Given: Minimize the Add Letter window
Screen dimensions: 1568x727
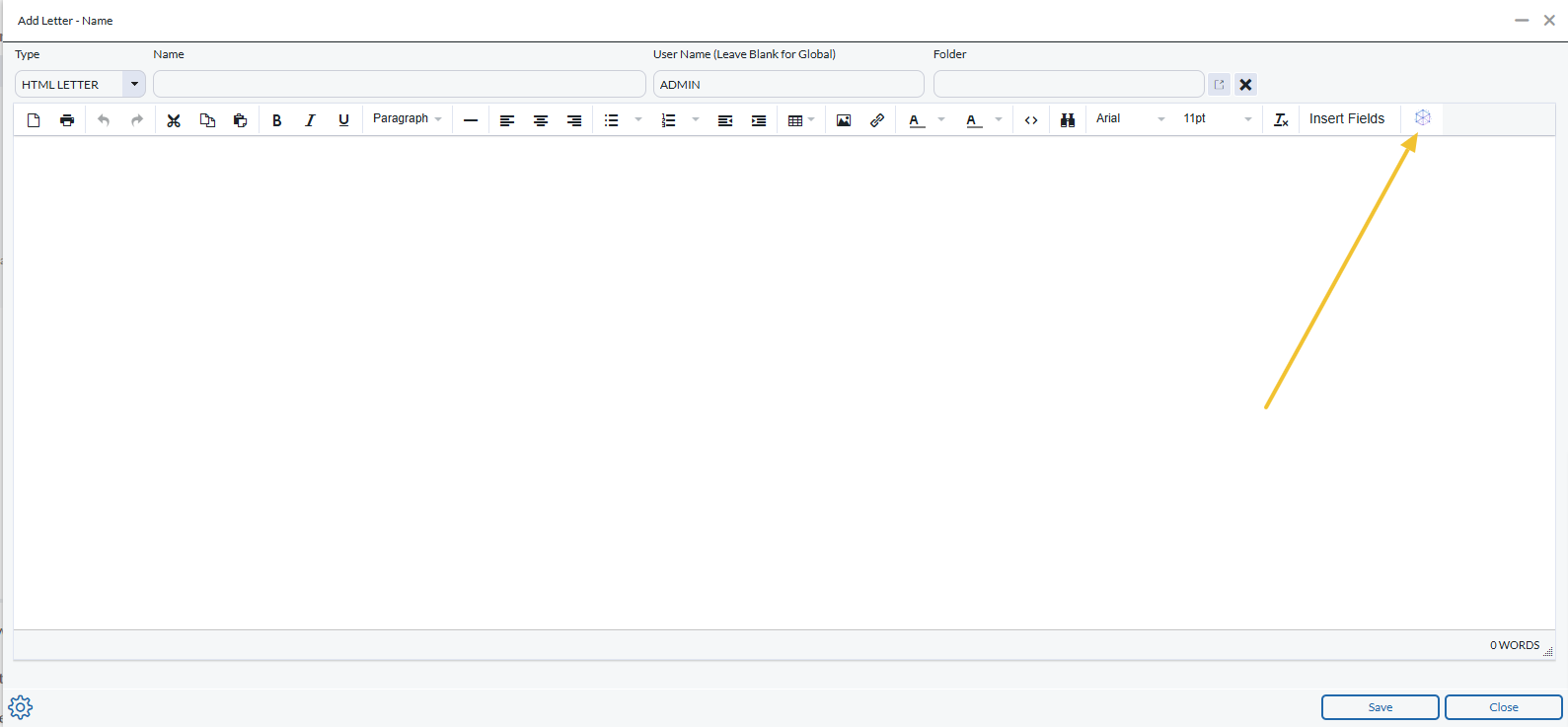Looking at the screenshot, I should [x=1522, y=20].
